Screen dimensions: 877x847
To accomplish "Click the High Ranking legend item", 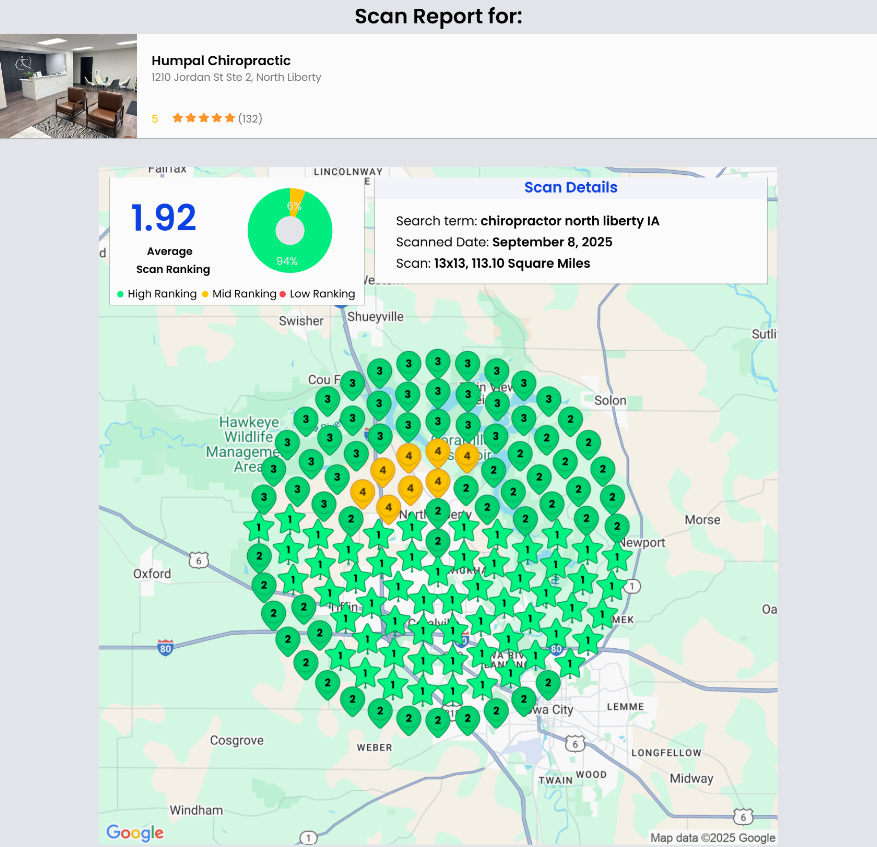I will (157, 294).
